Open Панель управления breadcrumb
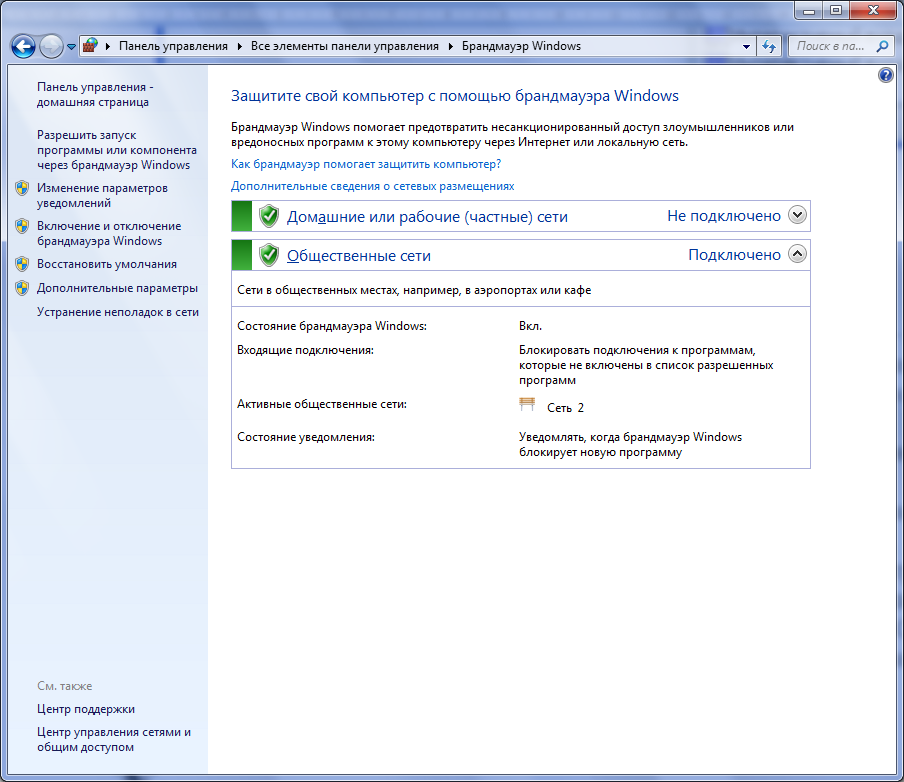 [x=173, y=46]
